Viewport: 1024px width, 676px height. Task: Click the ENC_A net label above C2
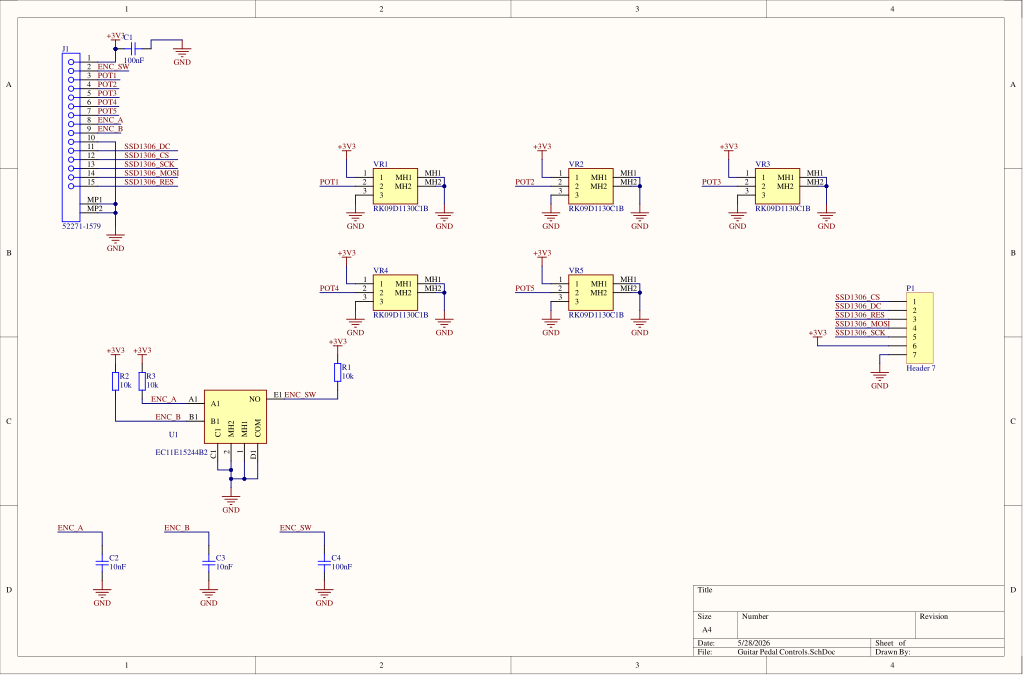[x=71, y=528]
